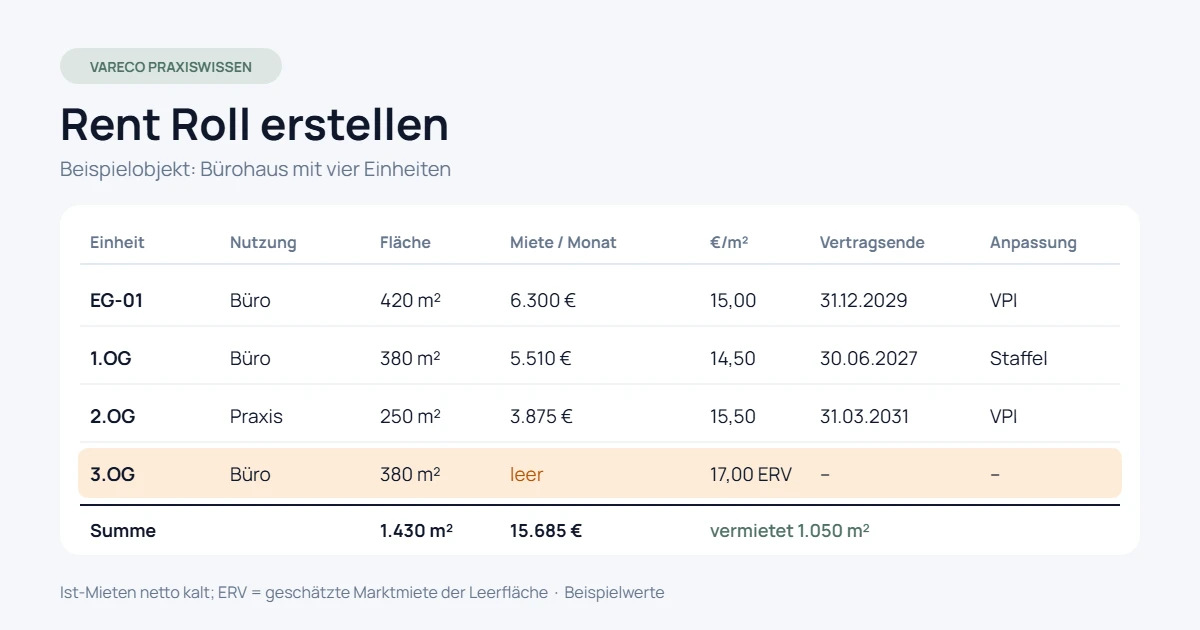Click usage "Praxis"

click(x=256, y=416)
